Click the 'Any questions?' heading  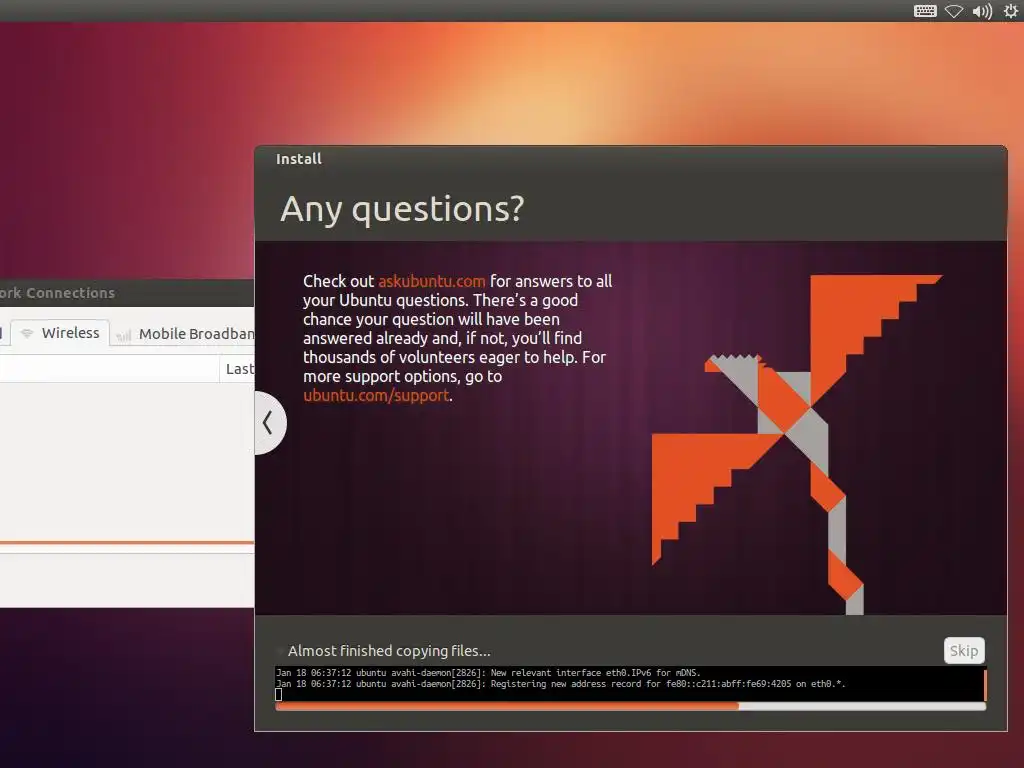coord(402,210)
